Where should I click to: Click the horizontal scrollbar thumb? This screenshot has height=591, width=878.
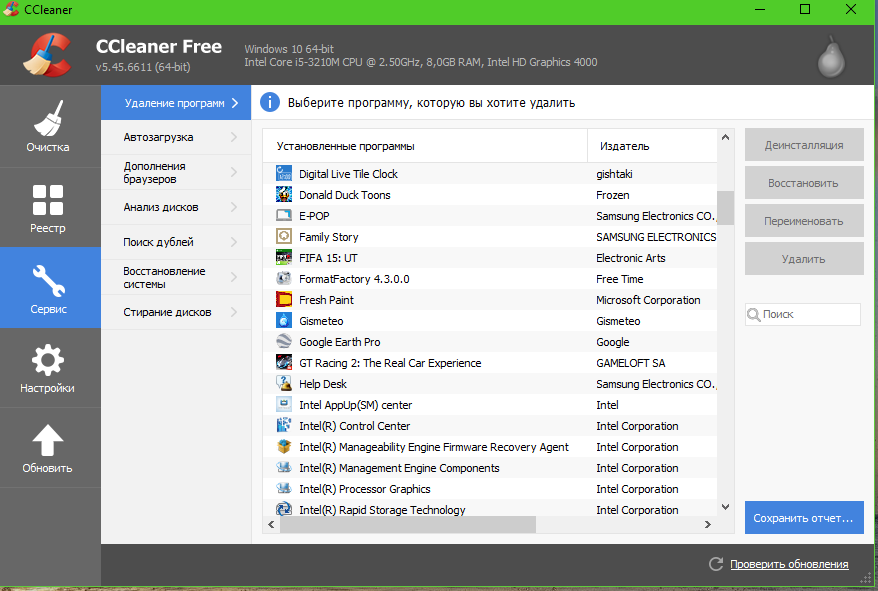tap(408, 525)
